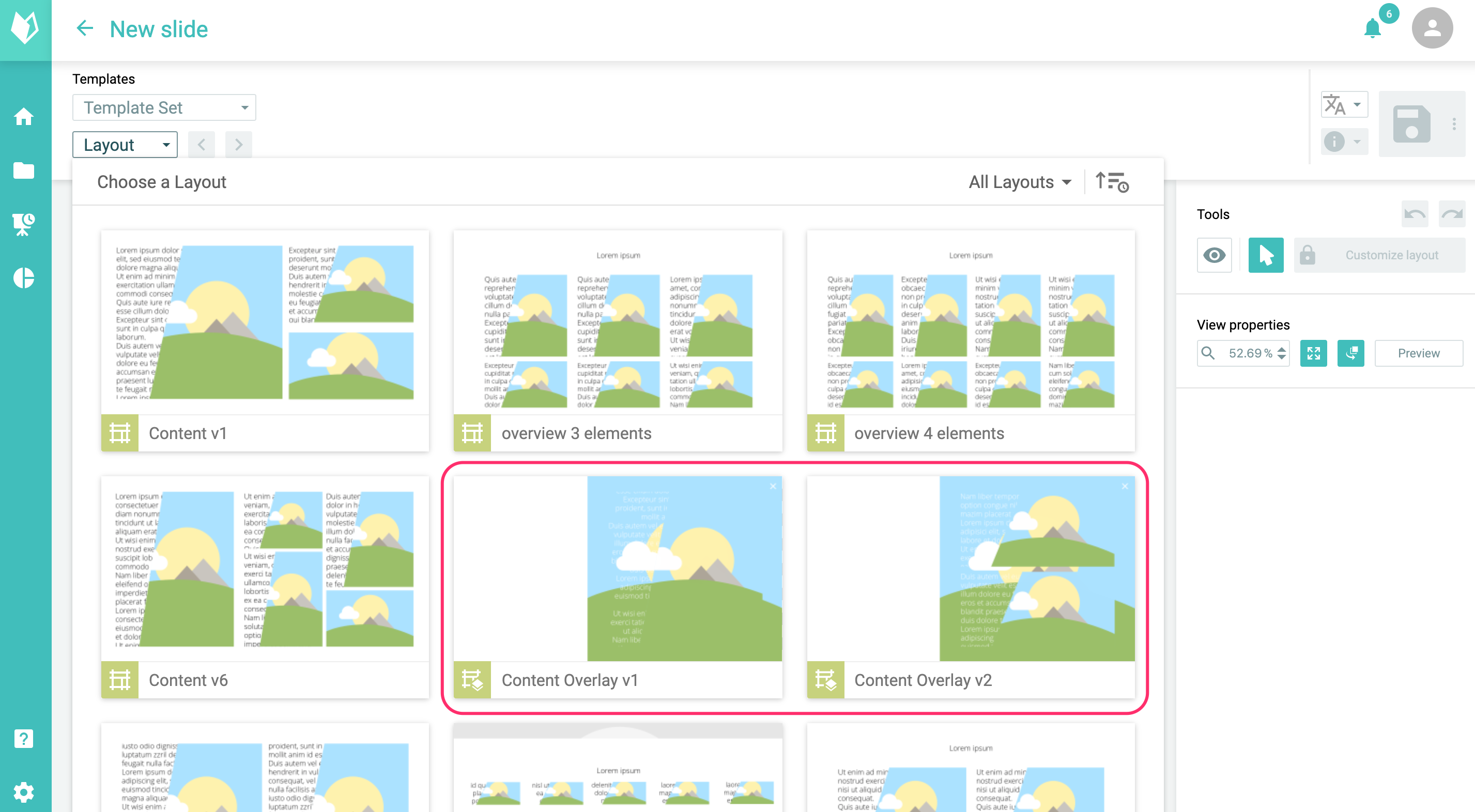This screenshot has width=1475, height=812.
Task: Select the overview 4 elements layout
Action: pyautogui.click(x=971, y=341)
